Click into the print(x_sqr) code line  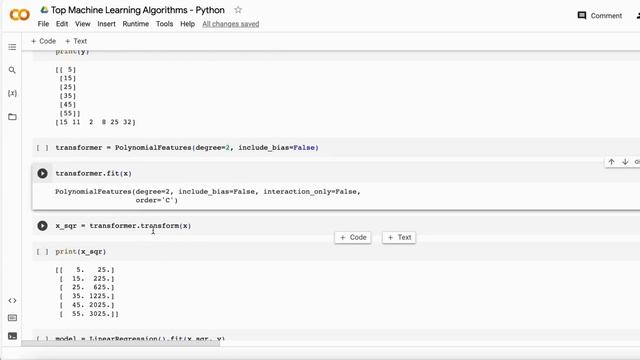(81, 252)
